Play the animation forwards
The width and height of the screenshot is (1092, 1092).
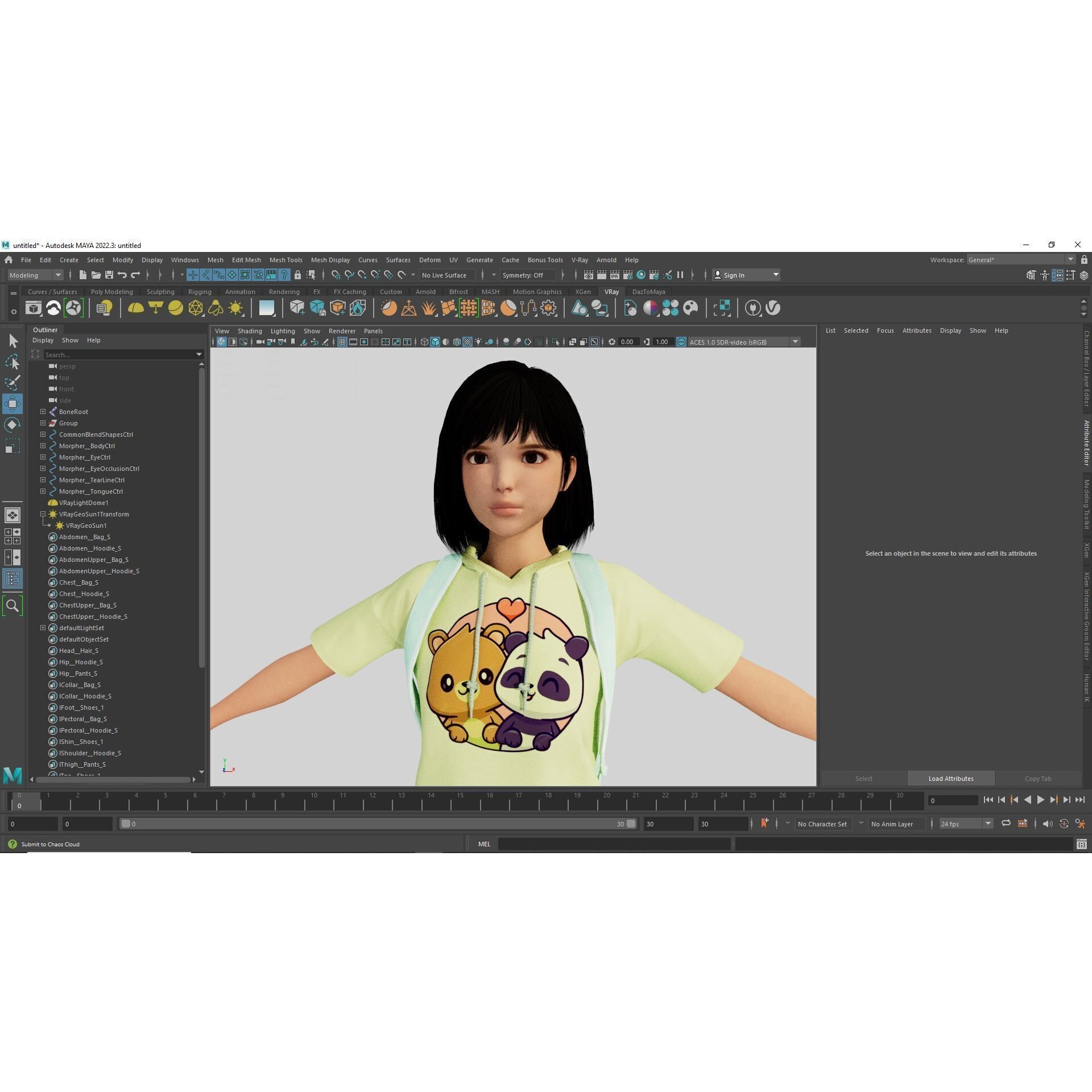(1041, 800)
